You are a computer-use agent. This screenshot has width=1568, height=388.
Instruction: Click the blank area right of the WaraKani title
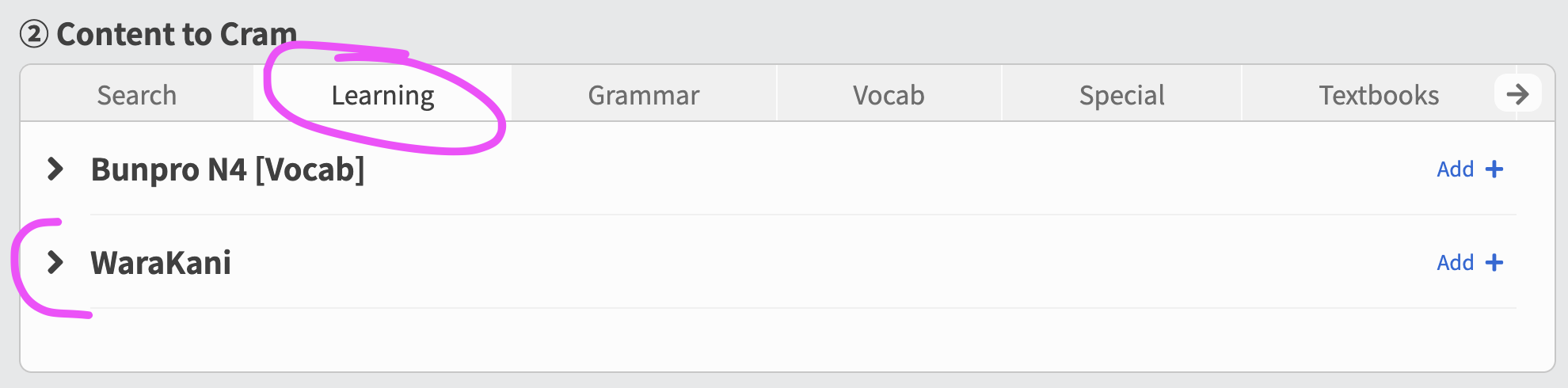pyautogui.click(x=792, y=263)
